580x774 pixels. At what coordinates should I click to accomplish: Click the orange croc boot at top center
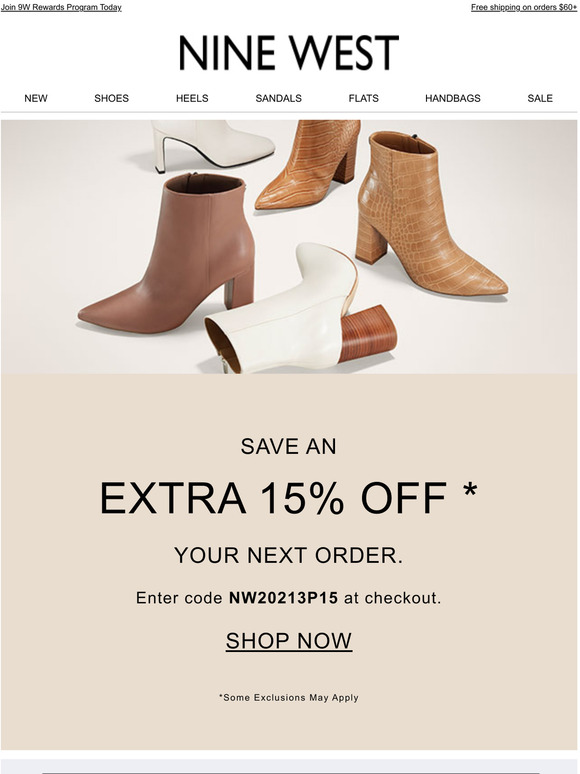pos(309,164)
